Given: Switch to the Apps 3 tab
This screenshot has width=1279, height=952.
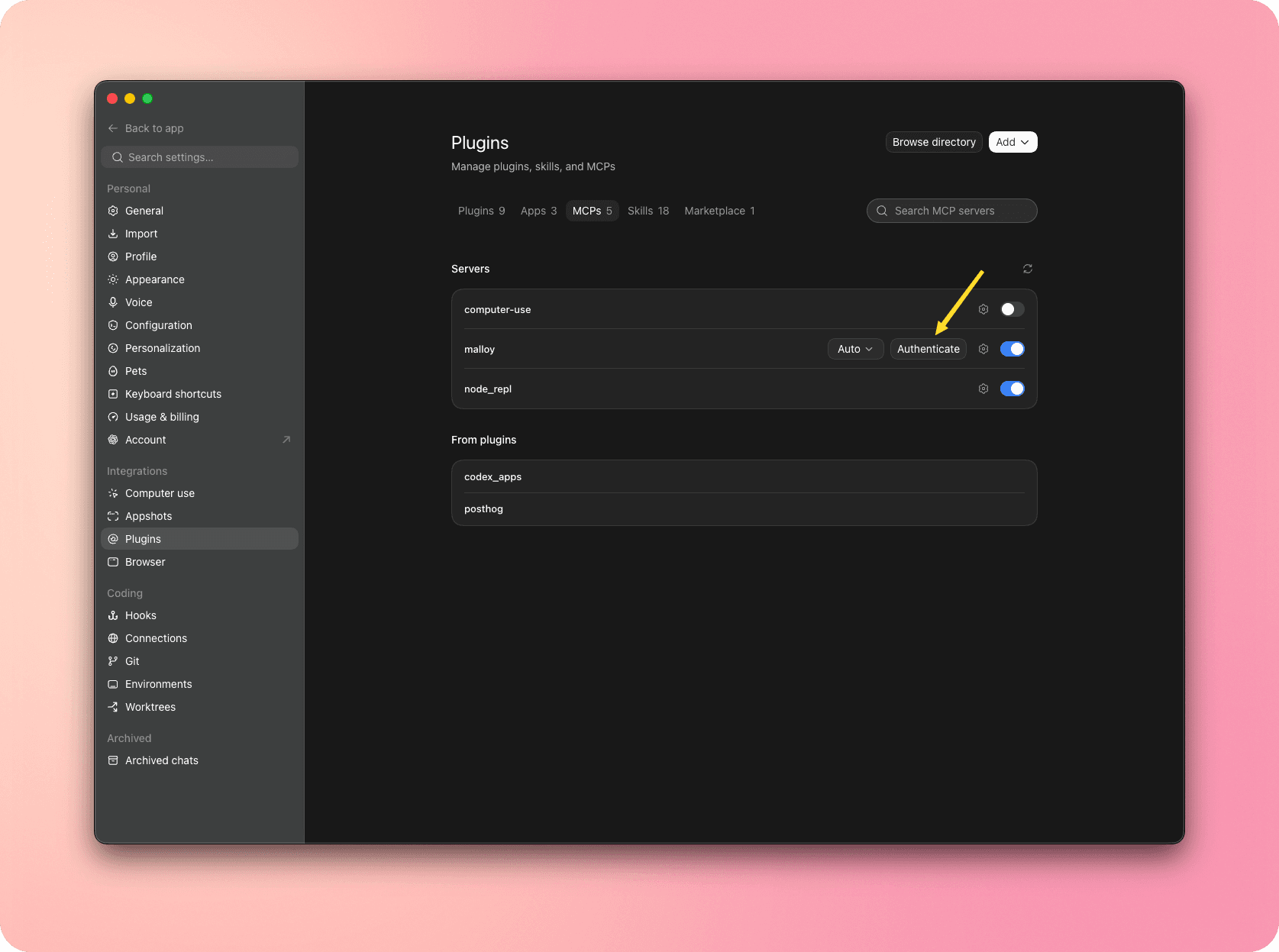Looking at the screenshot, I should [538, 211].
